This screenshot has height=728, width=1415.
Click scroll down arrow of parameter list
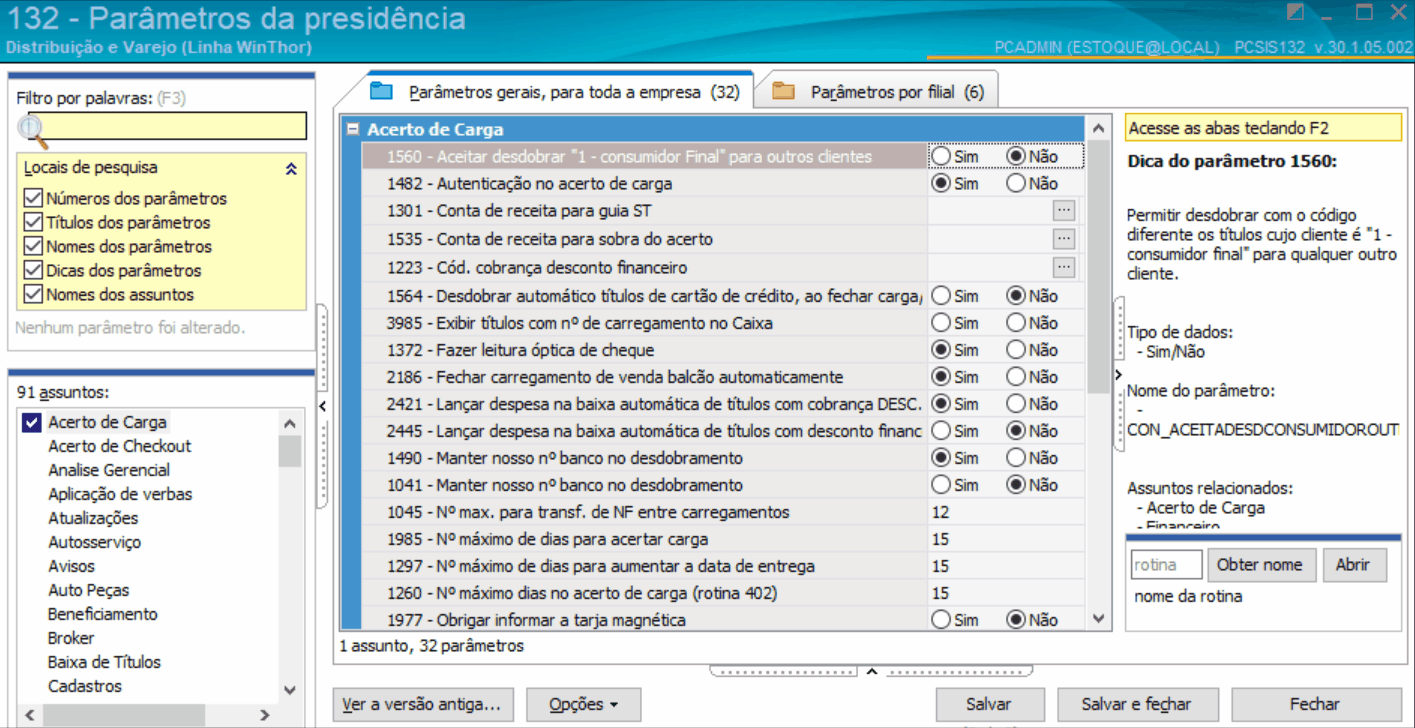[x=1099, y=619]
